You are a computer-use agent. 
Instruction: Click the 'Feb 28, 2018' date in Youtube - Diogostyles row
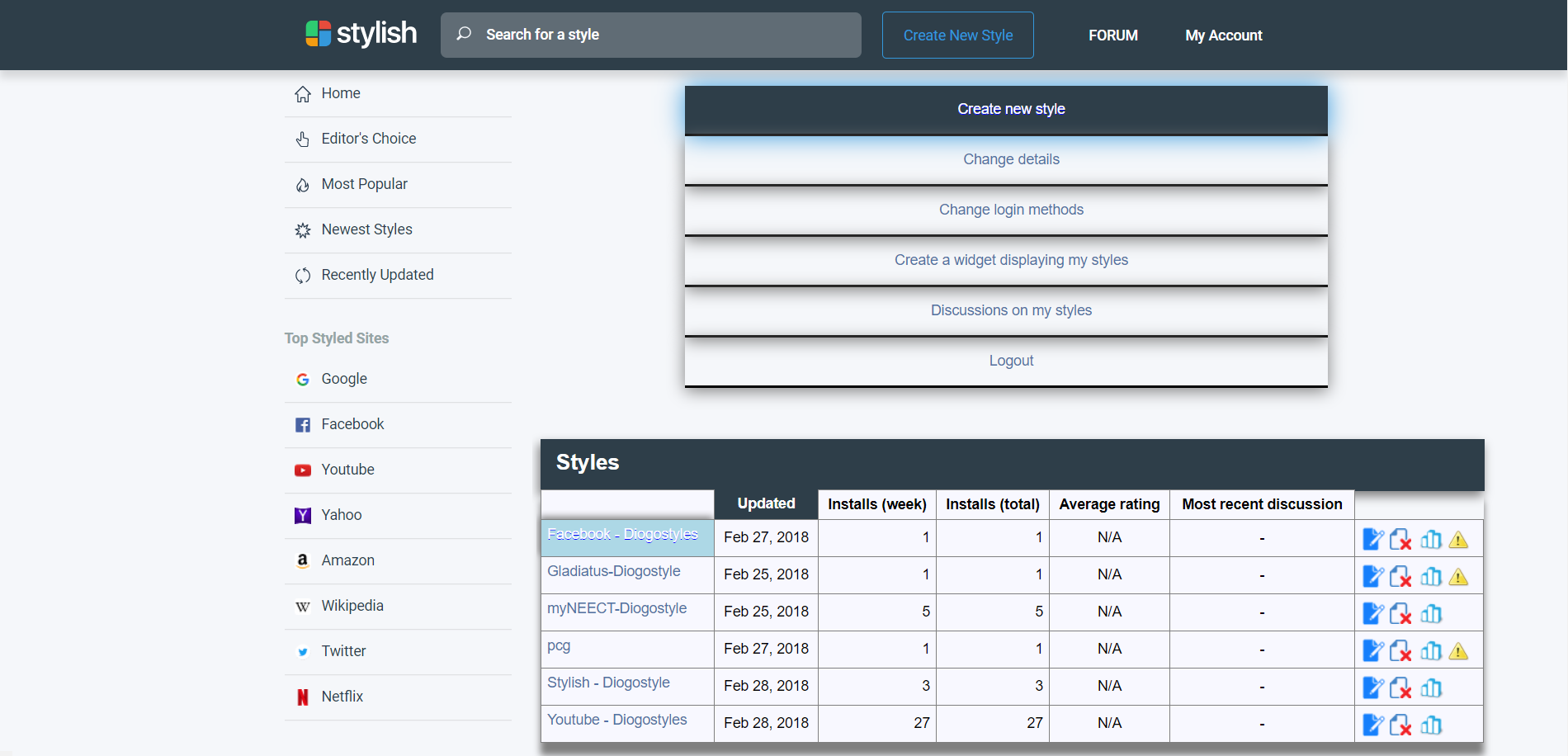[x=766, y=723]
